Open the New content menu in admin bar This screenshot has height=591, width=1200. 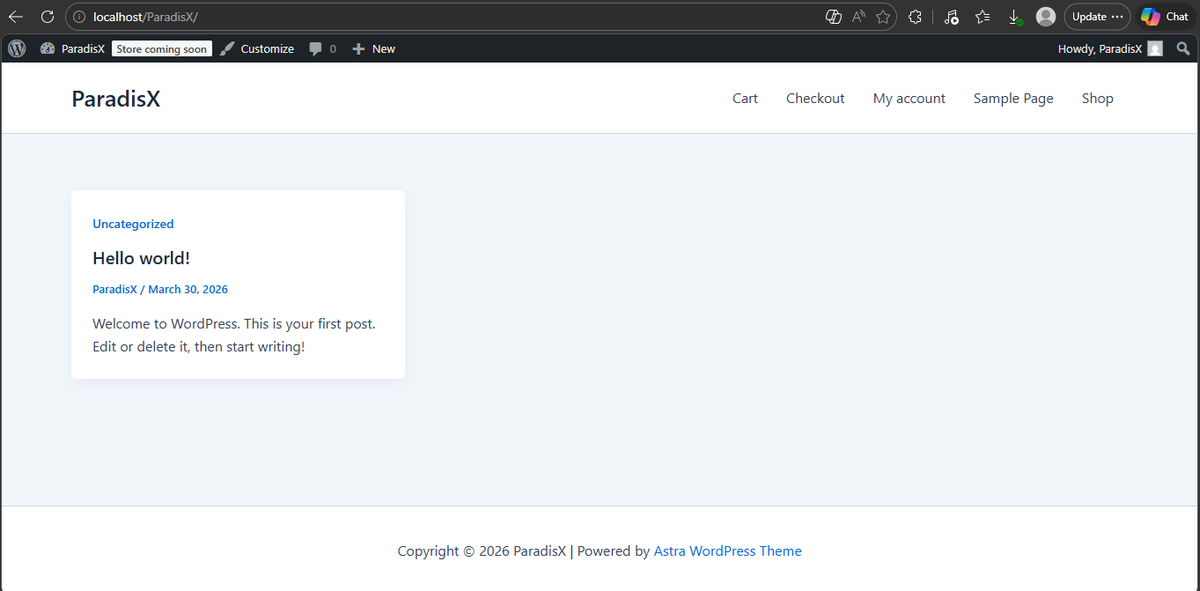point(373,48)
